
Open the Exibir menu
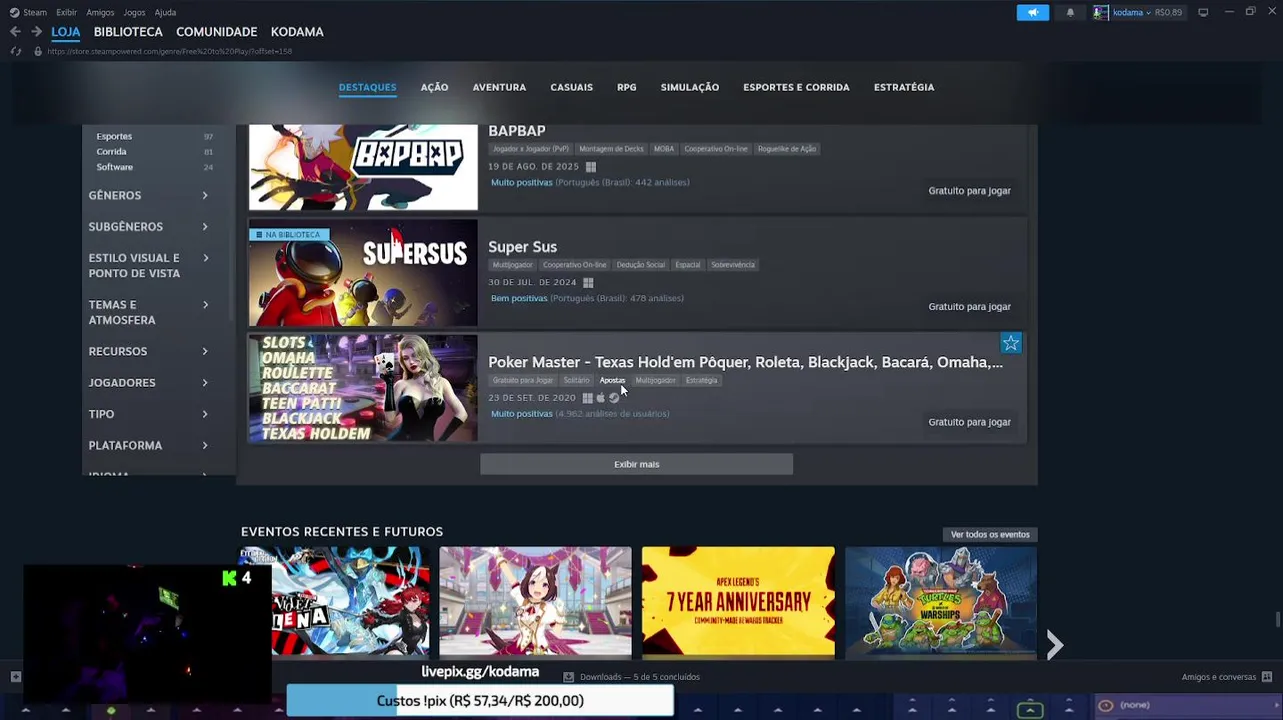point(66,12)
